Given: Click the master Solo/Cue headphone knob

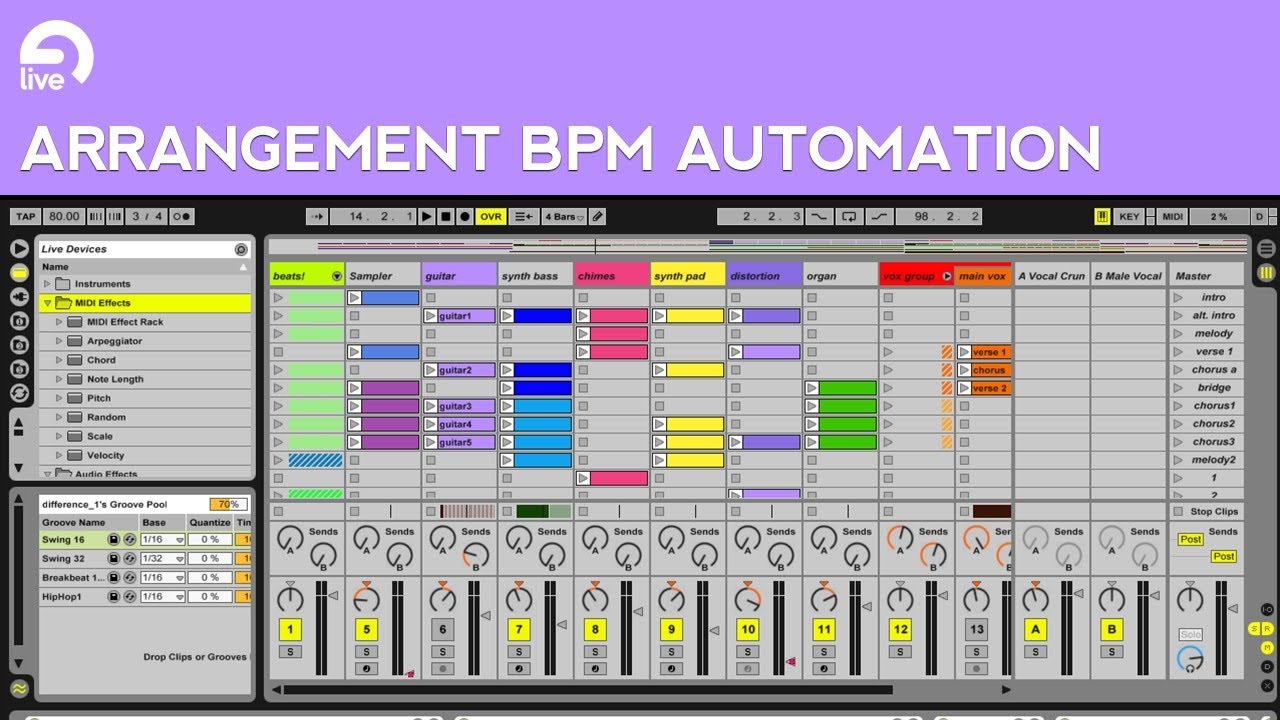Looking at the screenshot, I should click(1190, 659).
